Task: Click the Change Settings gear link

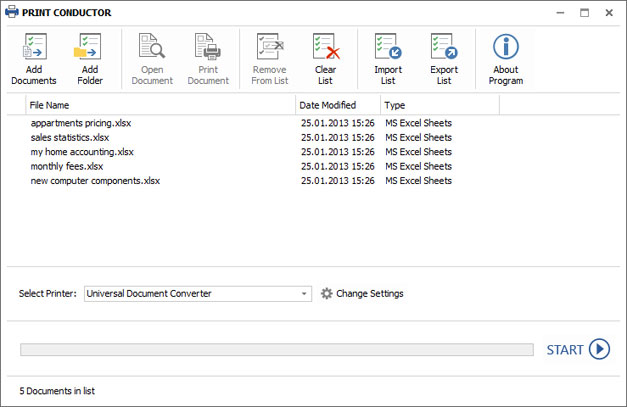Action: pyautogui.click(x=362, y=293)
